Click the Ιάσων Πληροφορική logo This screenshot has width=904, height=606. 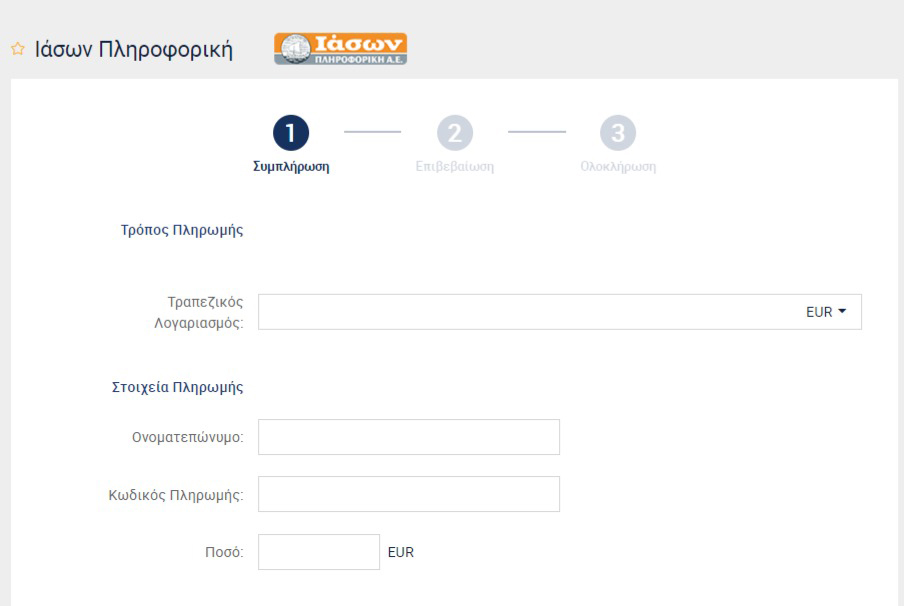coord(340,48)
